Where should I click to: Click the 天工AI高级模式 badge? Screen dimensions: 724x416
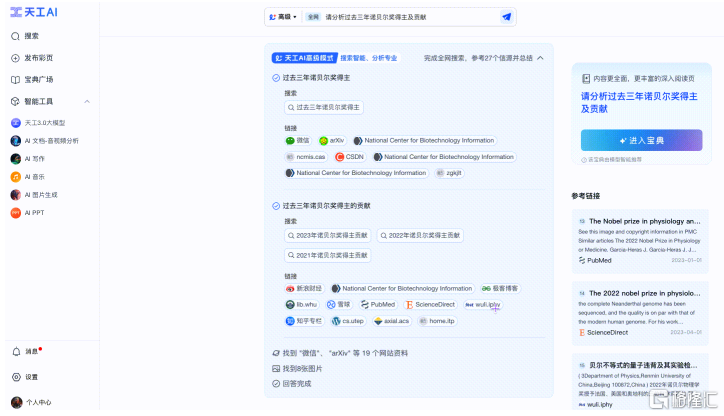point(304,58)
